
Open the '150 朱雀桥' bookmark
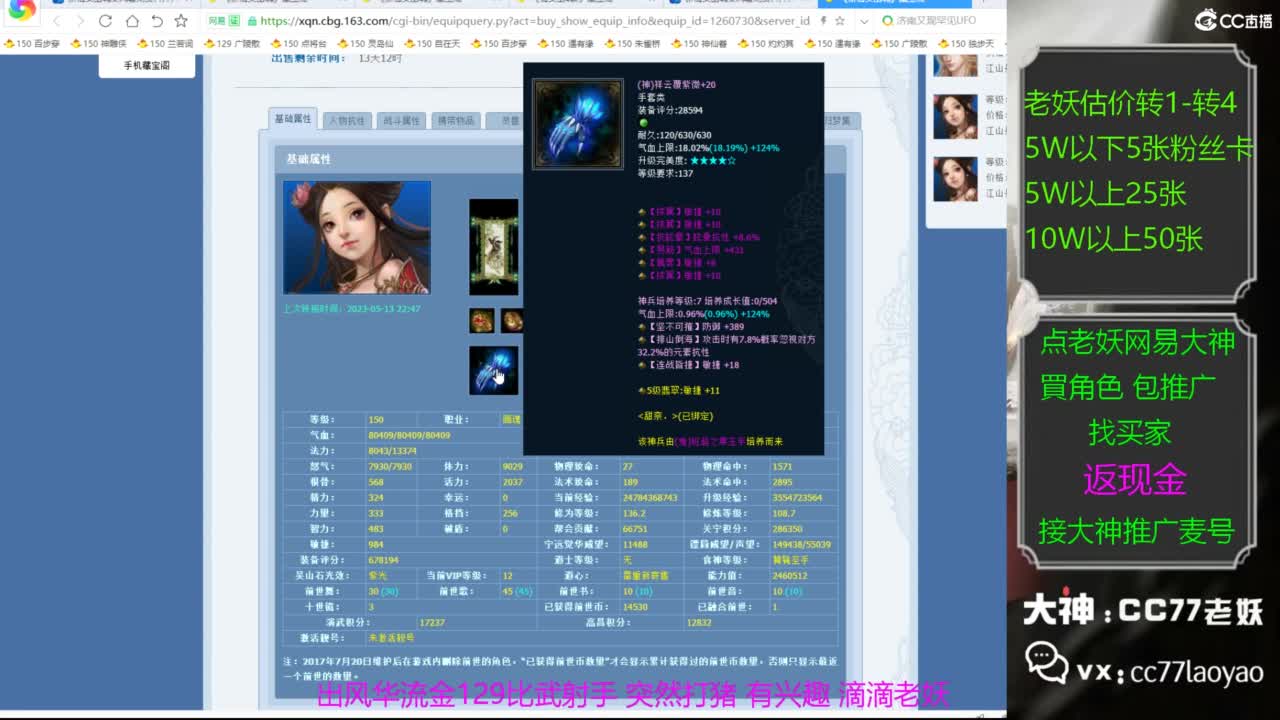[632, 44]
